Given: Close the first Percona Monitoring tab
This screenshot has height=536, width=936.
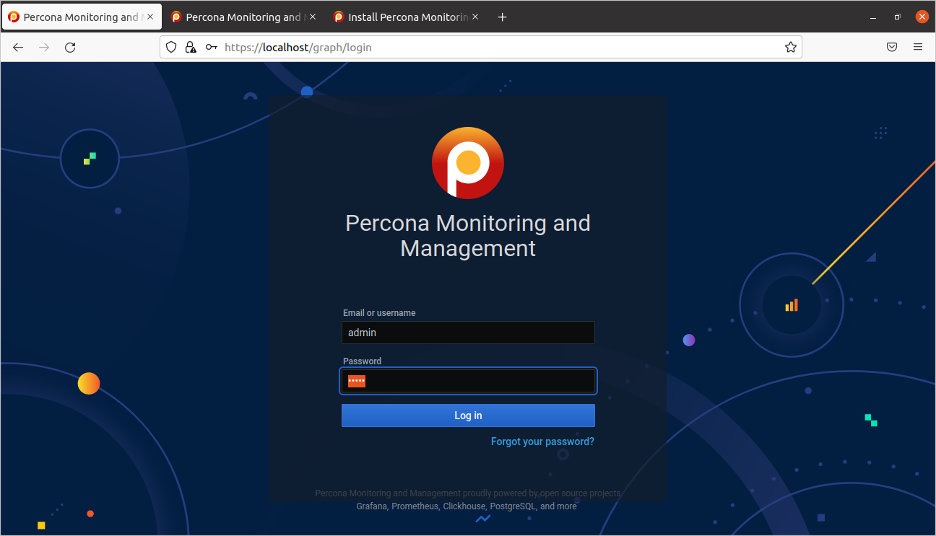Looking at the screenshot, I should tap(150, 17).
